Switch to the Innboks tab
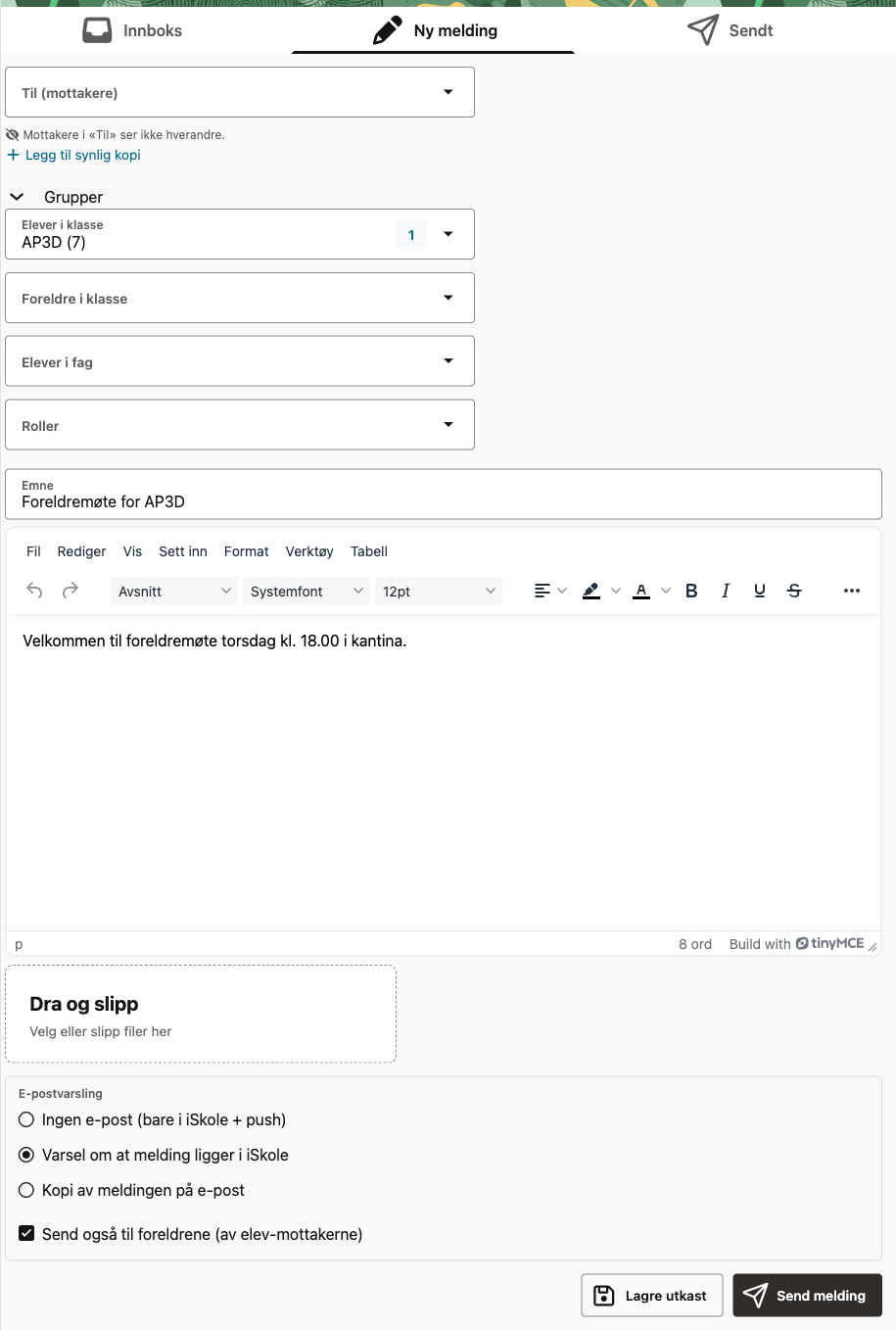 point(132,30)
